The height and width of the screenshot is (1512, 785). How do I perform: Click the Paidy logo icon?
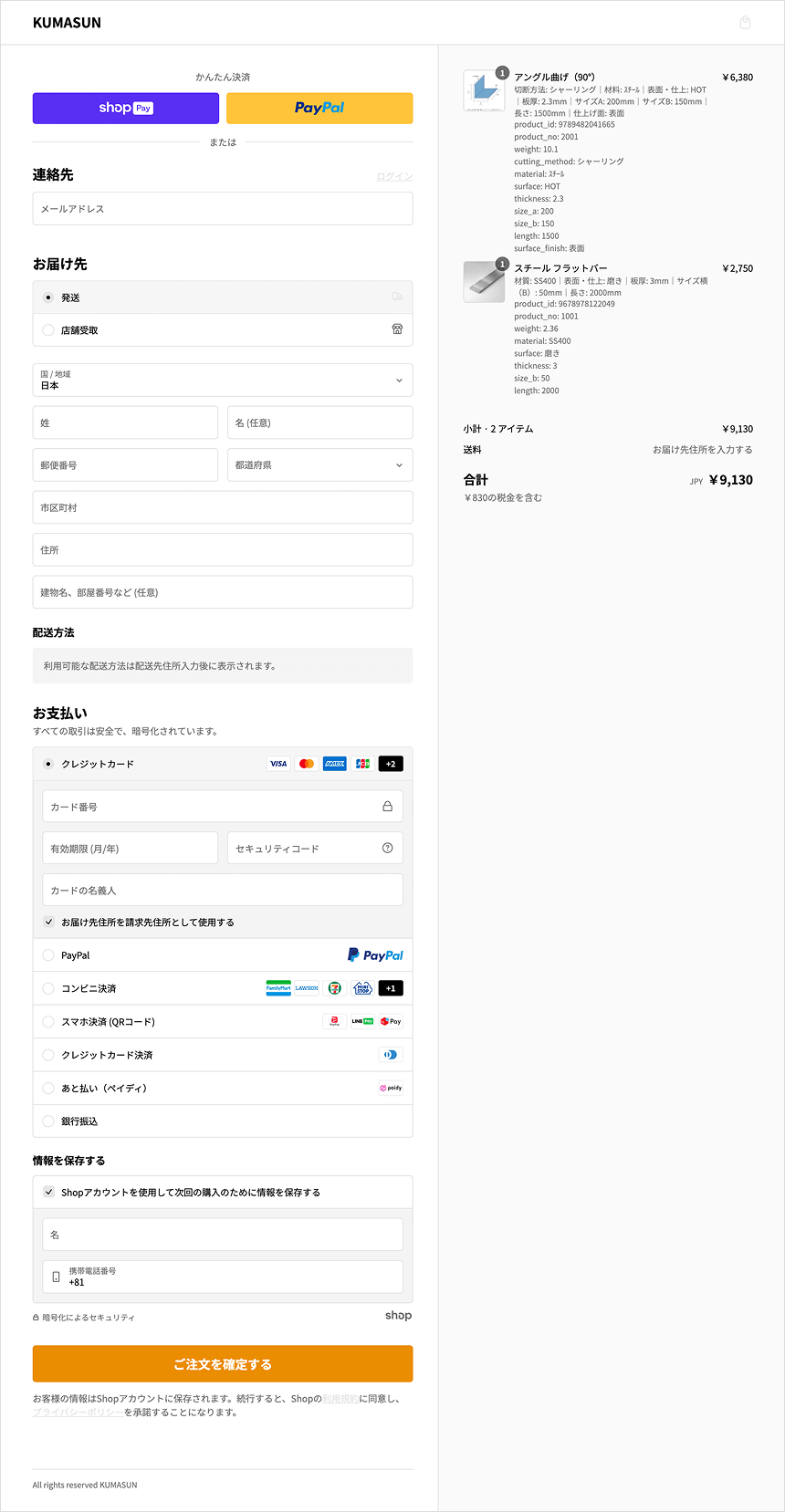(x=391, y=1088)
